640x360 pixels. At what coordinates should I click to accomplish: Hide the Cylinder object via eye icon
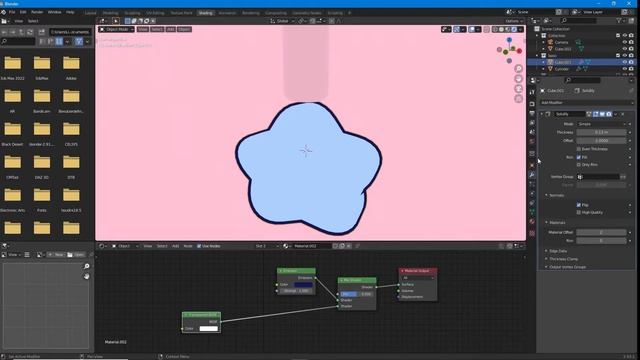tap(624, 69)
